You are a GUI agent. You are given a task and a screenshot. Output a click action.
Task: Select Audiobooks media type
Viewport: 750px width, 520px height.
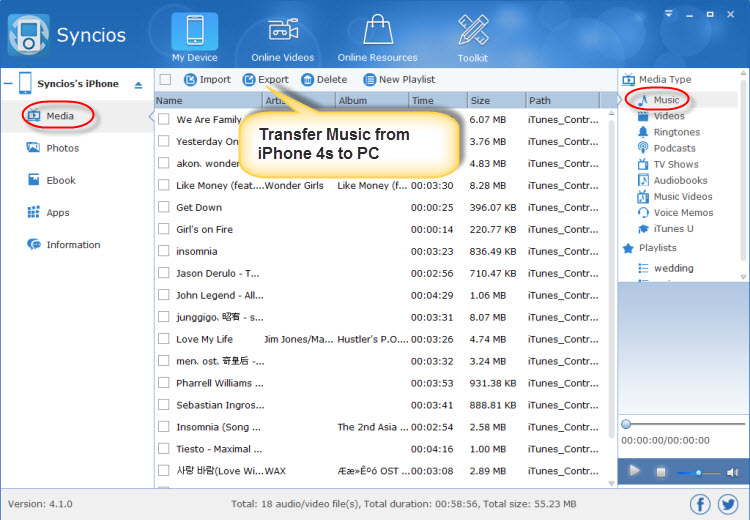tap(672, 180)
